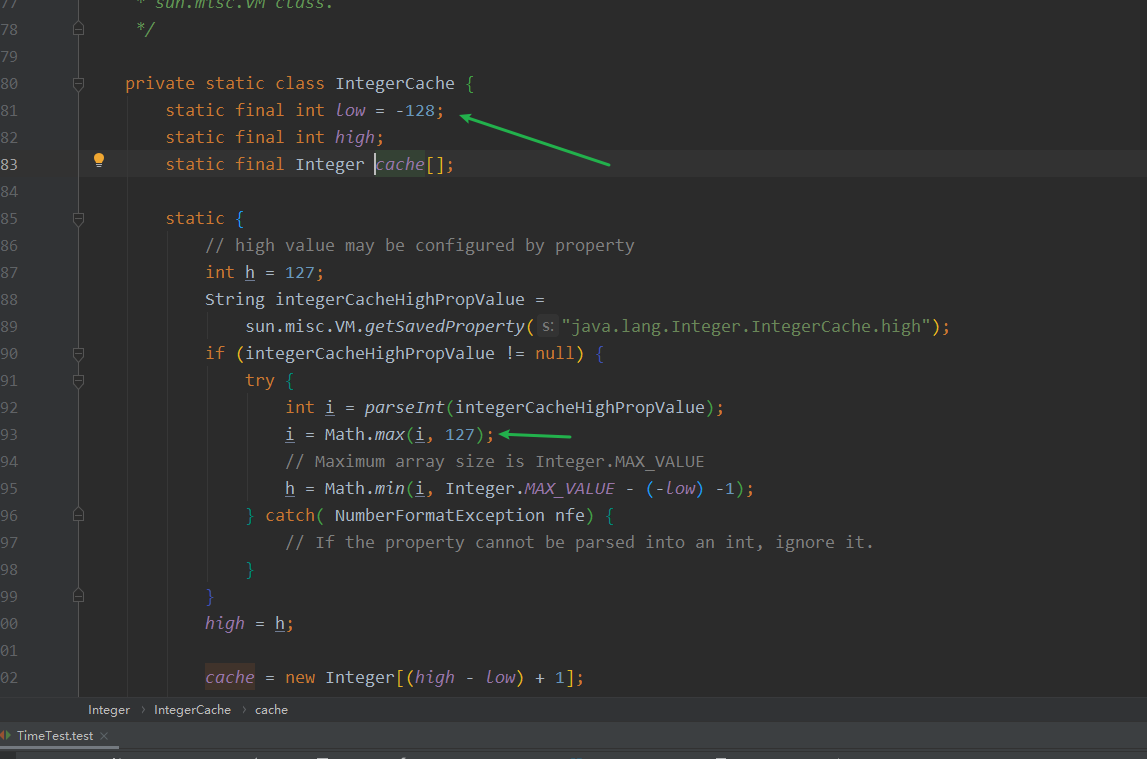The image size is (1147, 759).
Task: Toggle folding of the if block on line 90
Action: click(x=78, y=353)
